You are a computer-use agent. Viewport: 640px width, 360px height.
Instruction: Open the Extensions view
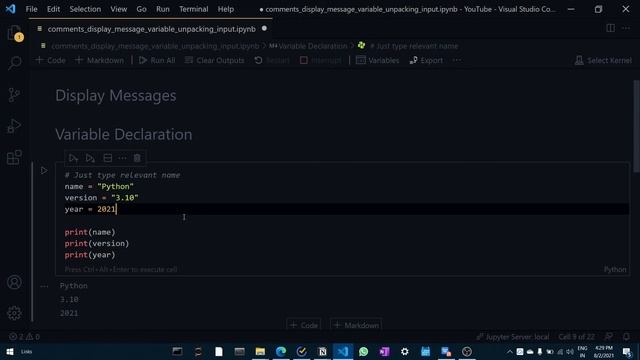[x=14, y=157]
